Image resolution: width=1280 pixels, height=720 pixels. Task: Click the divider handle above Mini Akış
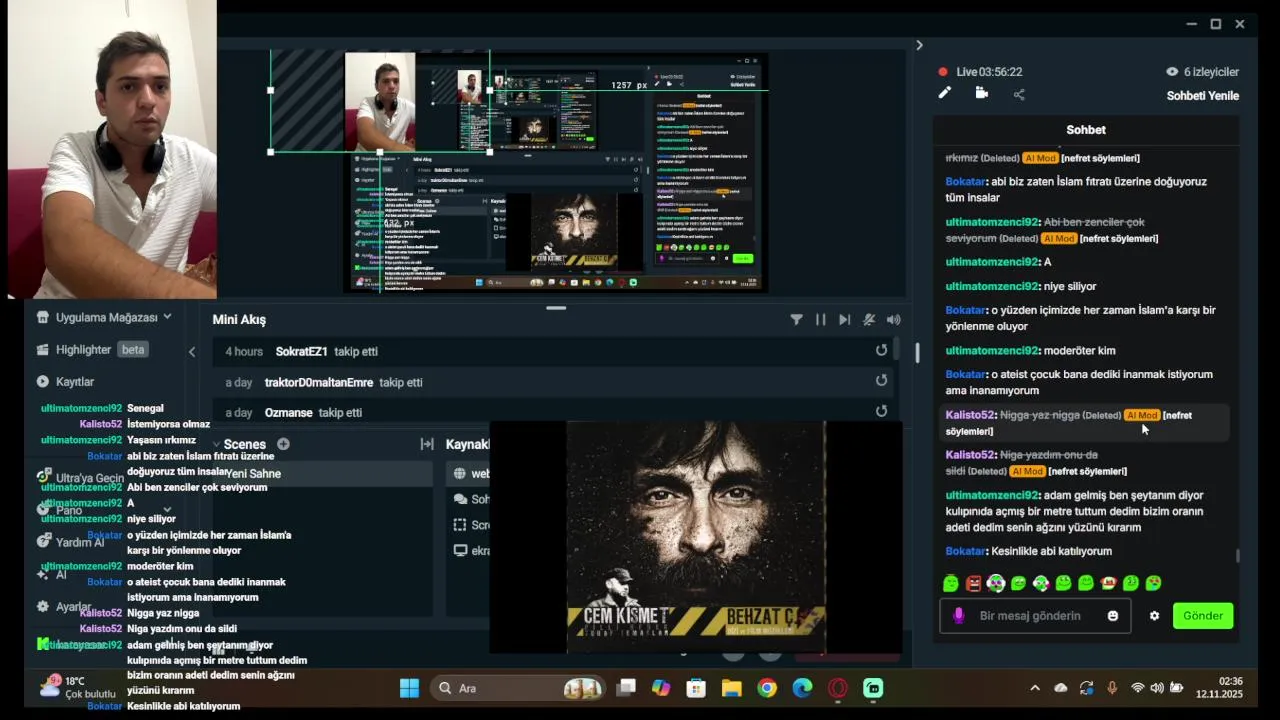point(556,308)
